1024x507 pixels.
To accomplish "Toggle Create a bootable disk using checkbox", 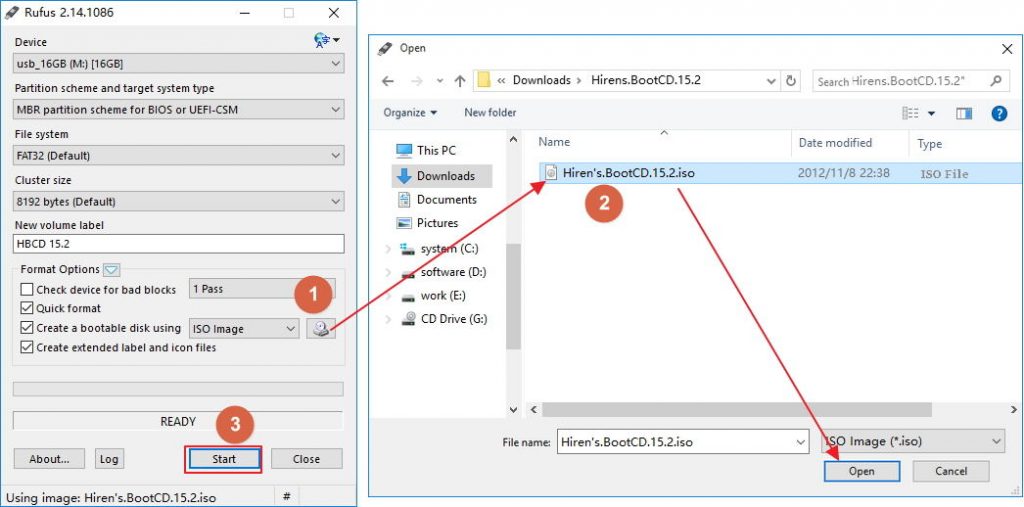I will click(x=27, y=327).
